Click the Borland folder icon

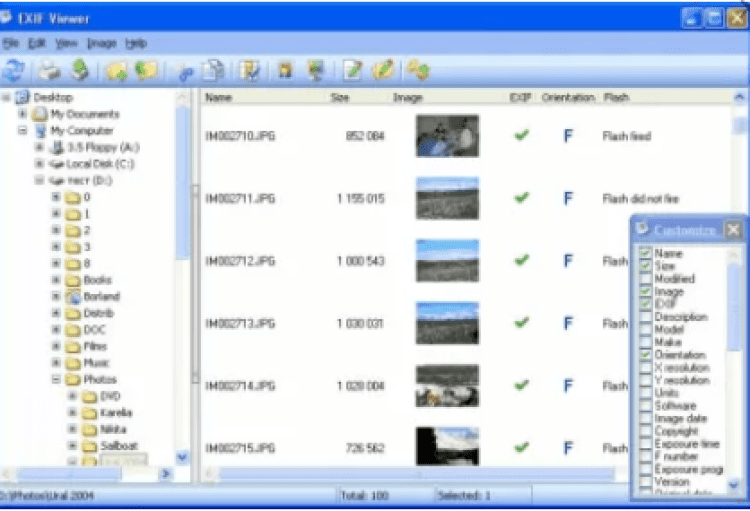pyautogui.click(x=73, y=297)
